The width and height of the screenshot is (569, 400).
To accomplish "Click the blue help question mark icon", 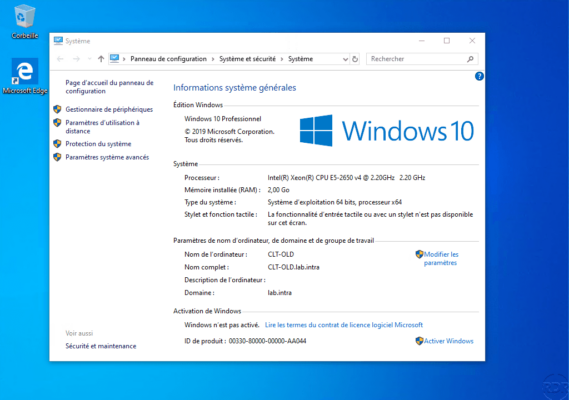I will pos(479,76).
